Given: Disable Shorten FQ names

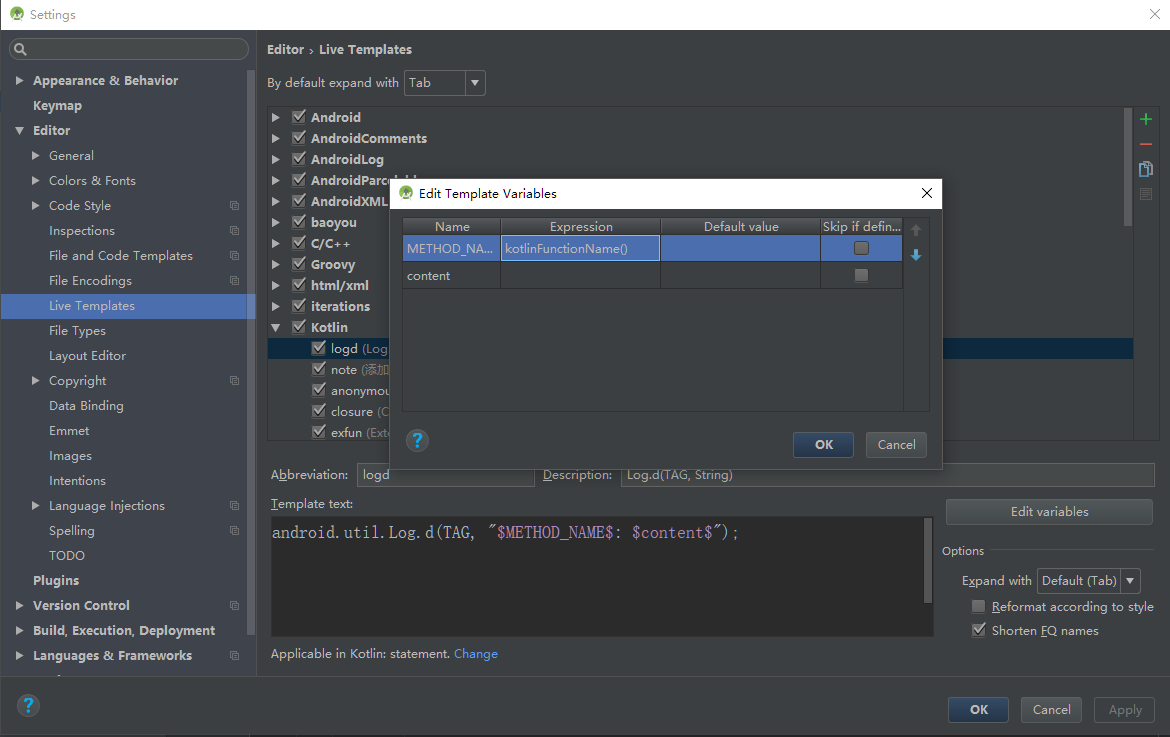Looking at the screenshot, I should (977, 630).
